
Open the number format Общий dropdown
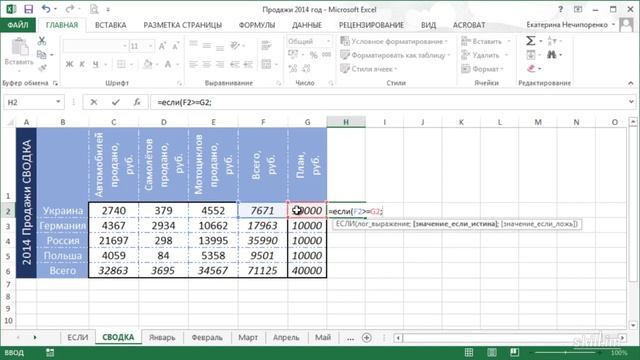pos(329,41)
